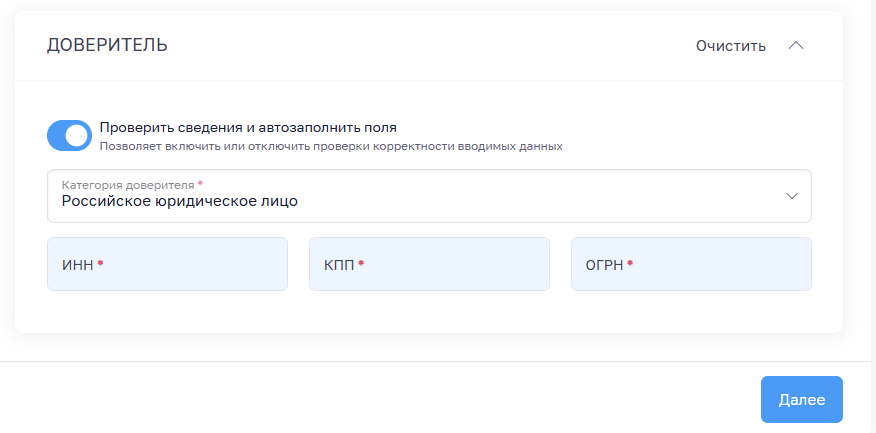Click the Категория доверителя field label
Screen dimensions: 876x433
tap(128, 185)
